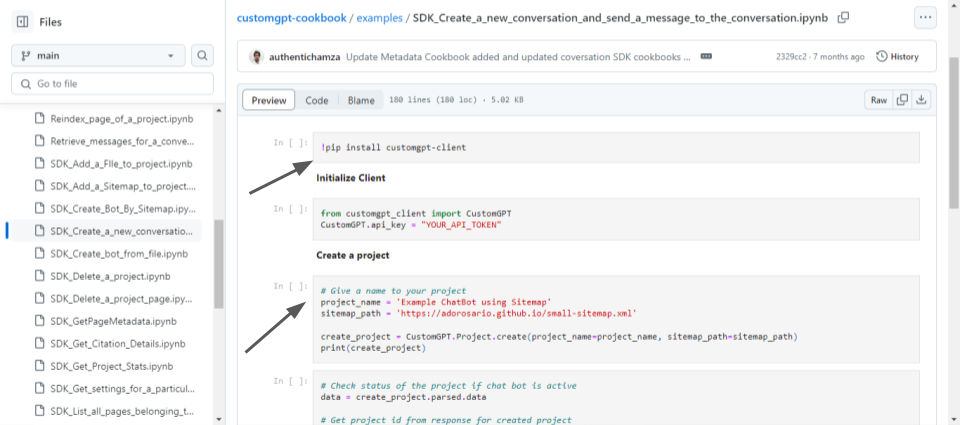
Task: Open Raw file view
Action: click(x=879, y=100)
